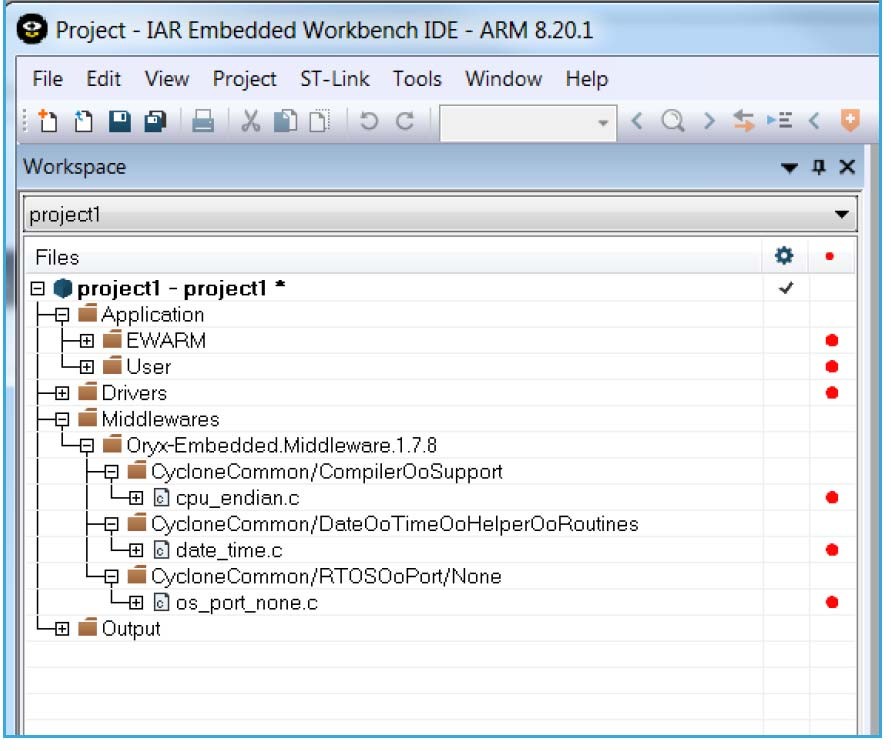Click the magnifier Find icon
Screen dimensions: 891x751
click(673, 121)
